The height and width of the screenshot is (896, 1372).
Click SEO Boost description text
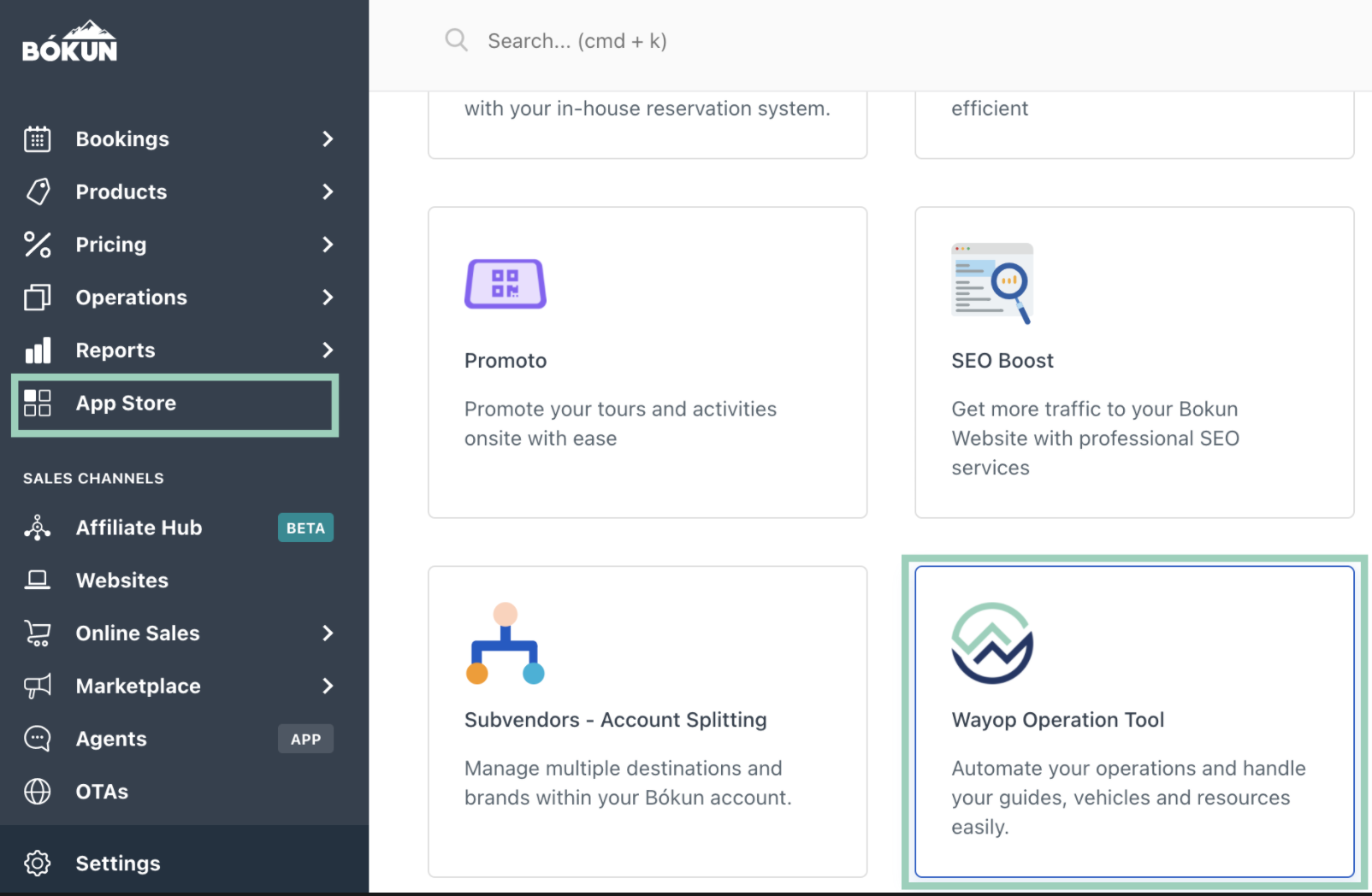(1096, 438)
